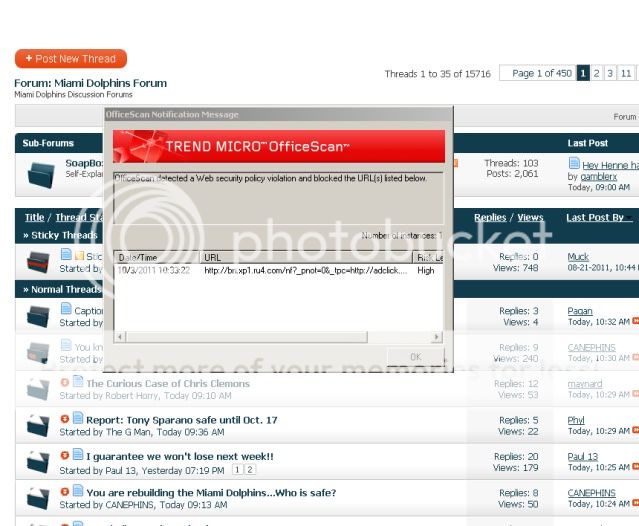Click Chris Clemons thread folder status icon
639x526 pixels.
(38, 389)
